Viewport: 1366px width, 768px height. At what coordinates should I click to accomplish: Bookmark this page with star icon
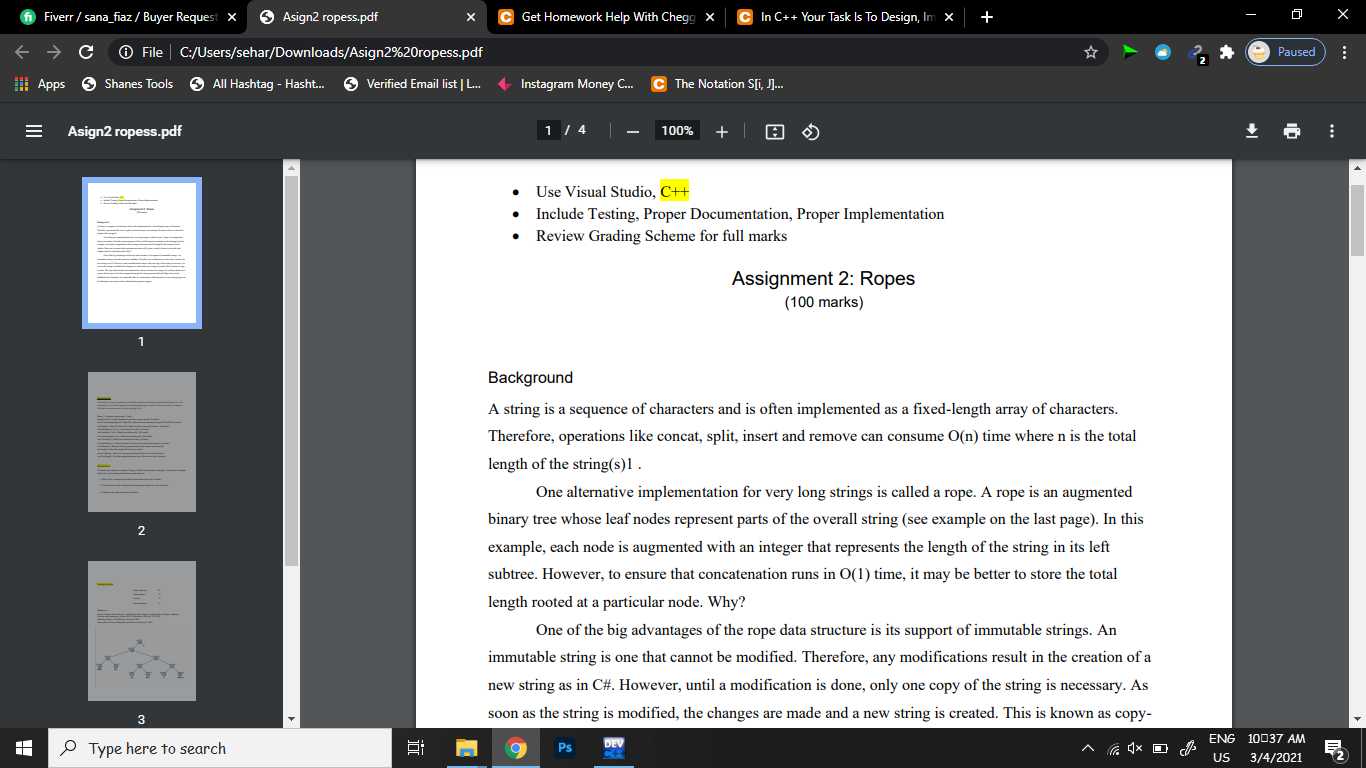(1091, 52)
